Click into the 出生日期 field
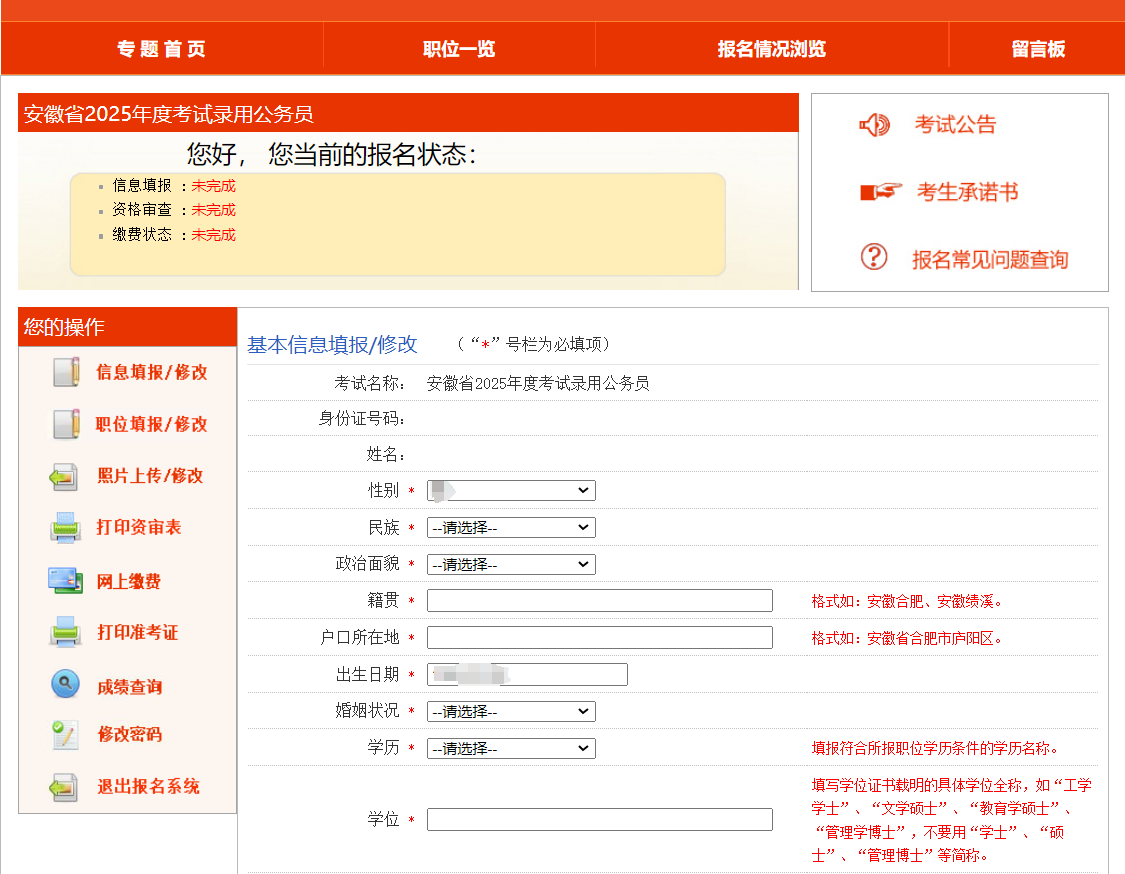The image size is (1125, 874). point(527,675)
